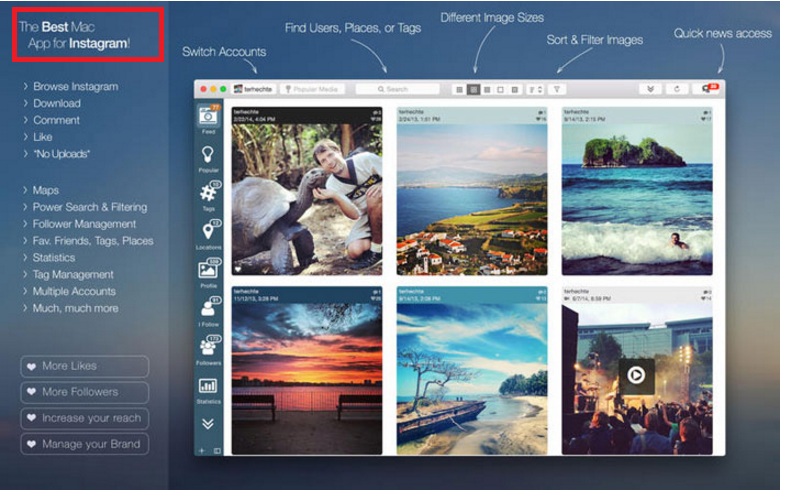This screenshot has width=800, height=498.
Task: Click the currently highlighted image size button
Action: pos(473,90)
